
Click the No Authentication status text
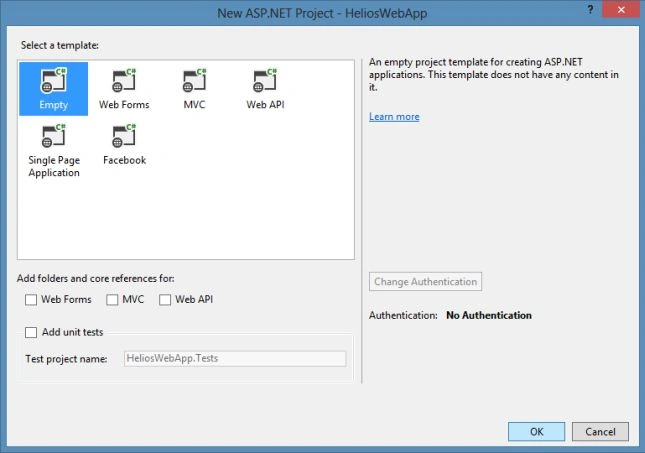click(489, 316)
